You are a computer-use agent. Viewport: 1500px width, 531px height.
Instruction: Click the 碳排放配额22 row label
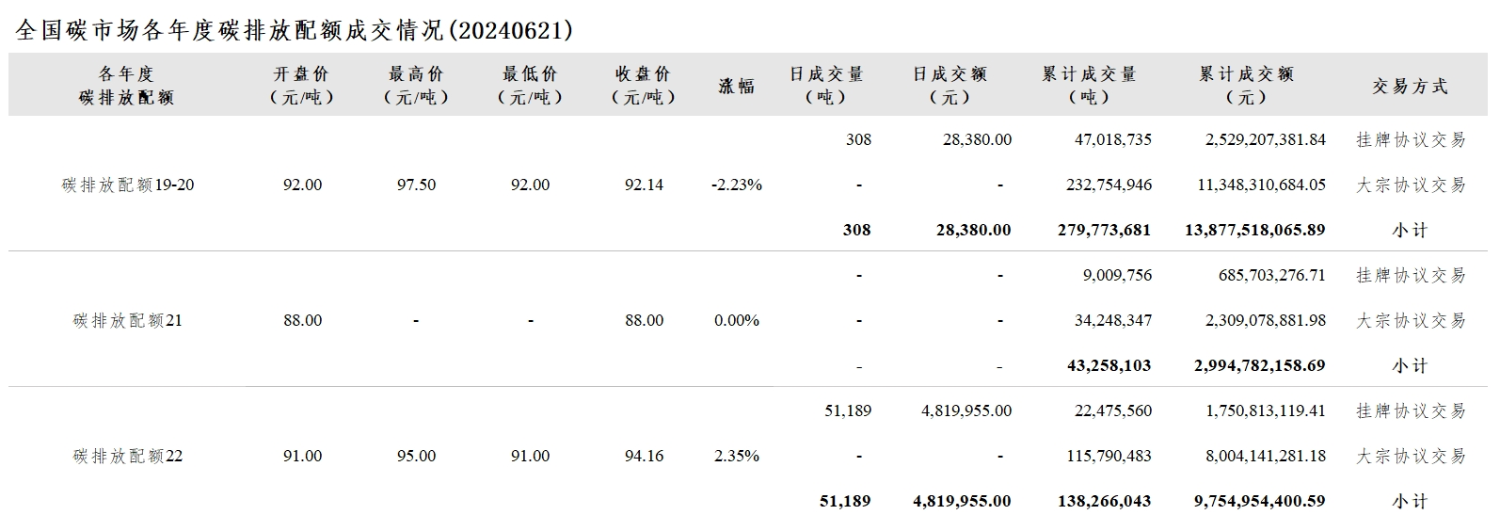[x=127, y=456]
